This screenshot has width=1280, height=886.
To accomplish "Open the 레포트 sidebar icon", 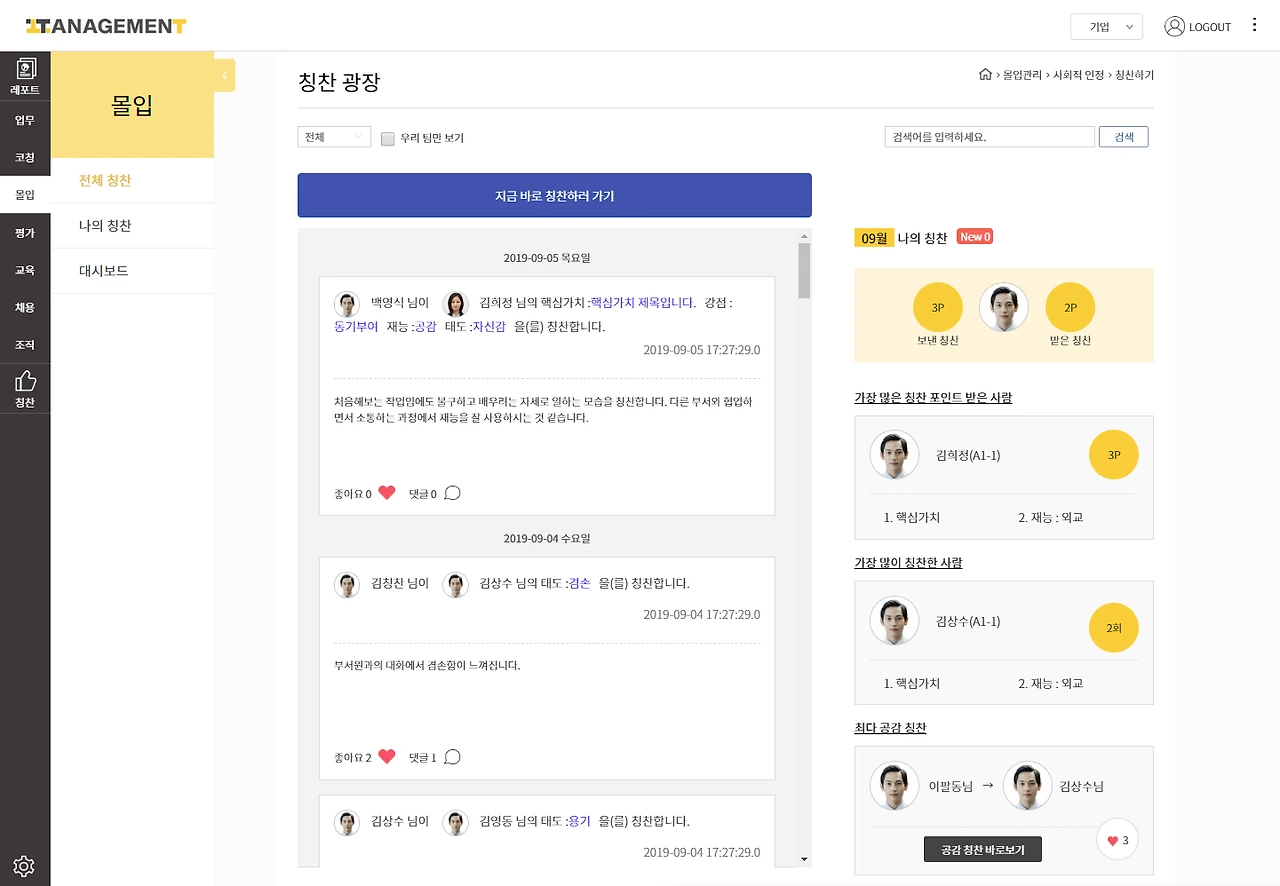I will tap(24, 74).
